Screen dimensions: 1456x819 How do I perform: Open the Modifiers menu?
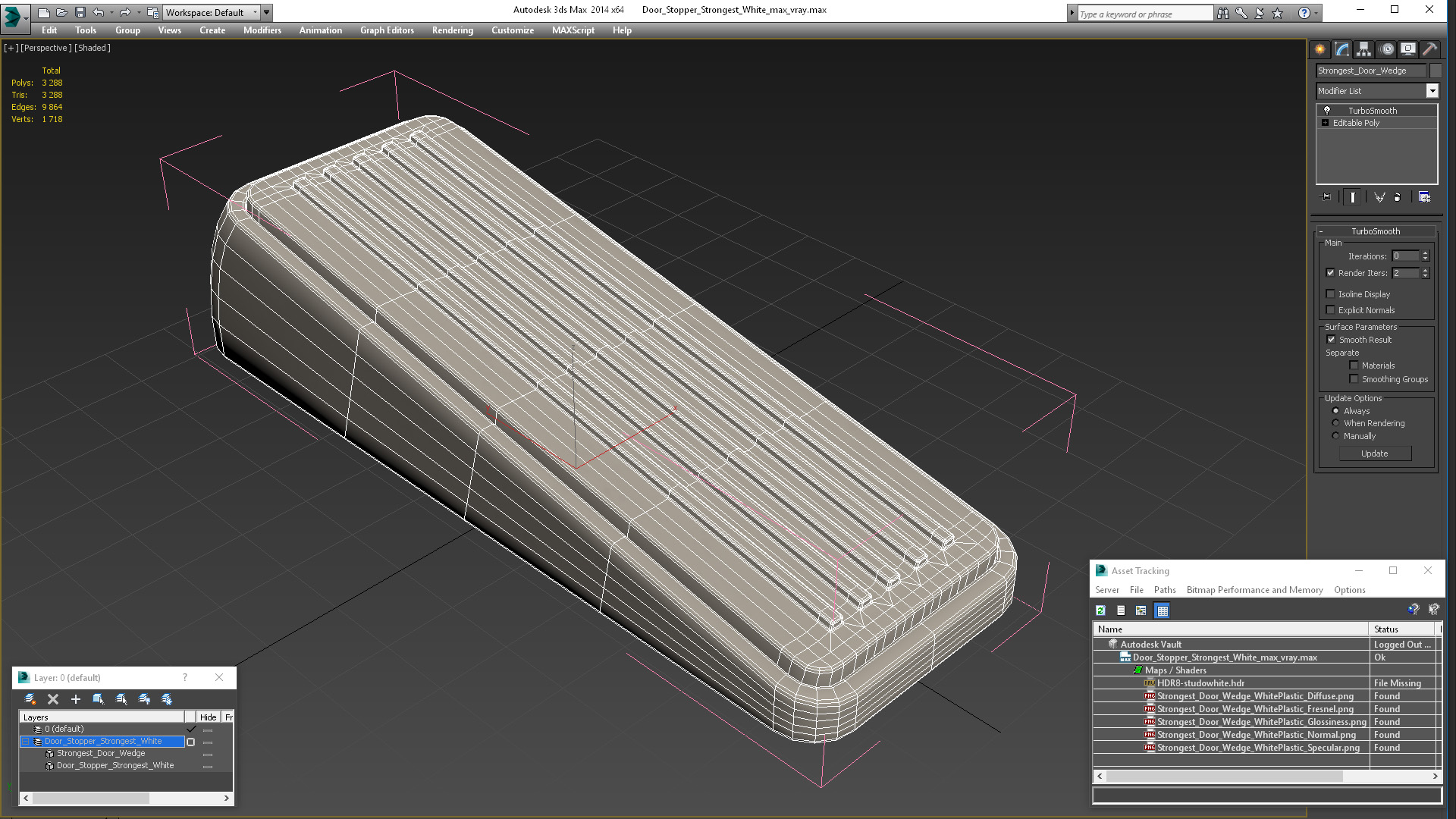(x=262, y=30)
